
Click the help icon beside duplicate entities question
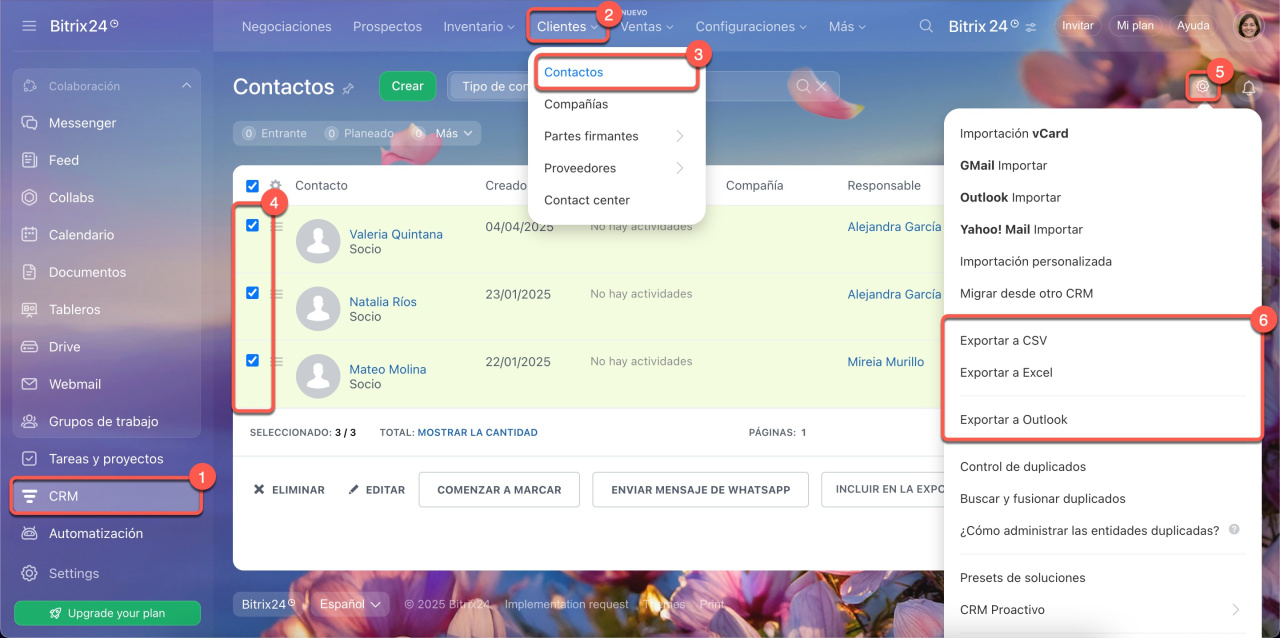click(1234, 529)
